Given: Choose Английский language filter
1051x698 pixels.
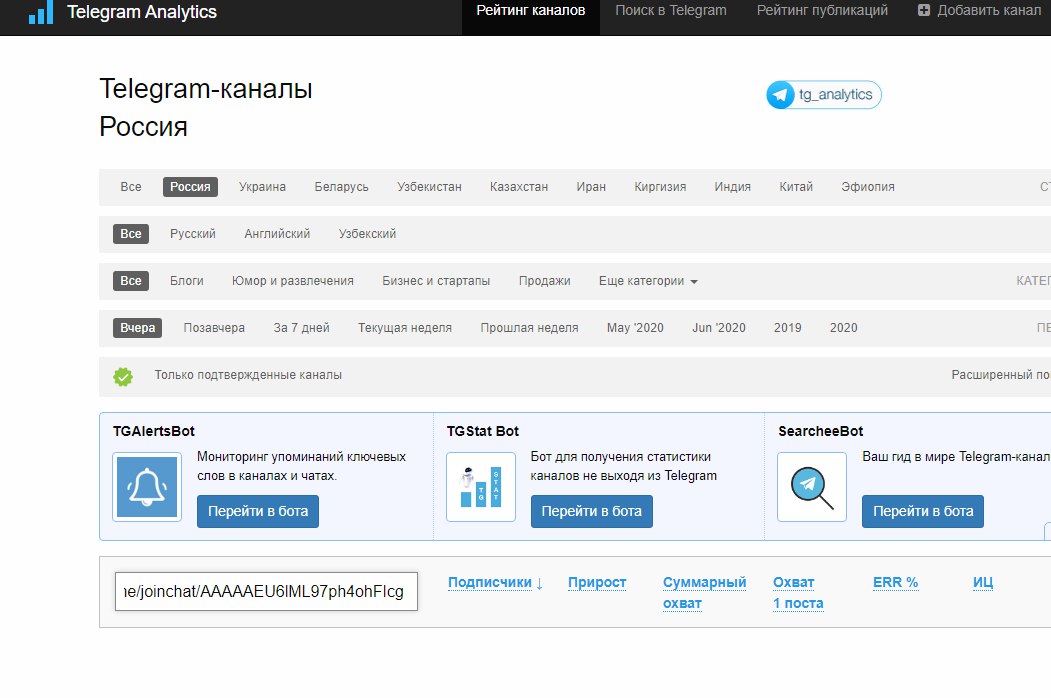Looking at the screenshot, I should (277, 234).
